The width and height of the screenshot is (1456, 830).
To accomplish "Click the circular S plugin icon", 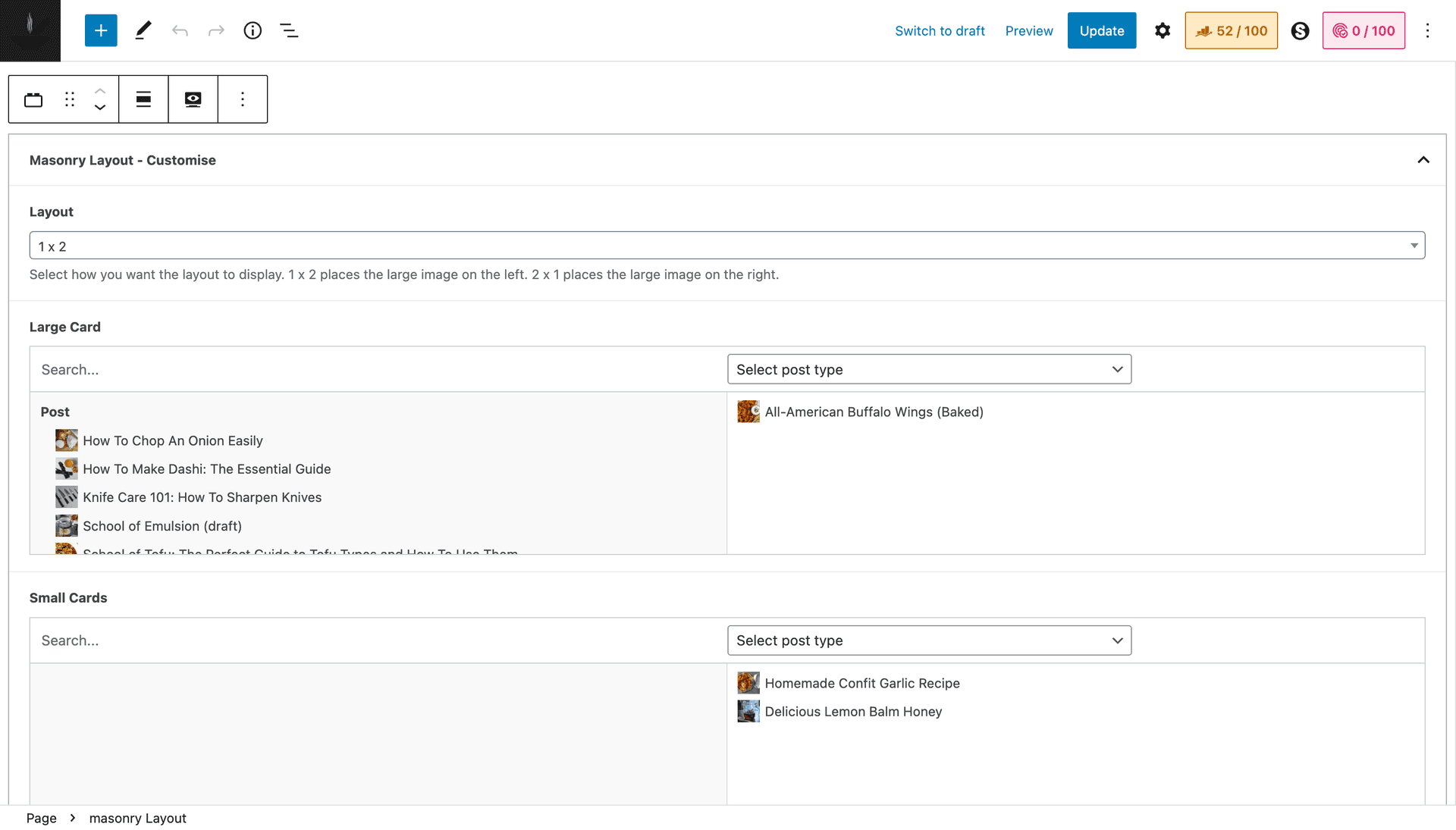I will pyautogui.click(x=1300, y=30).
